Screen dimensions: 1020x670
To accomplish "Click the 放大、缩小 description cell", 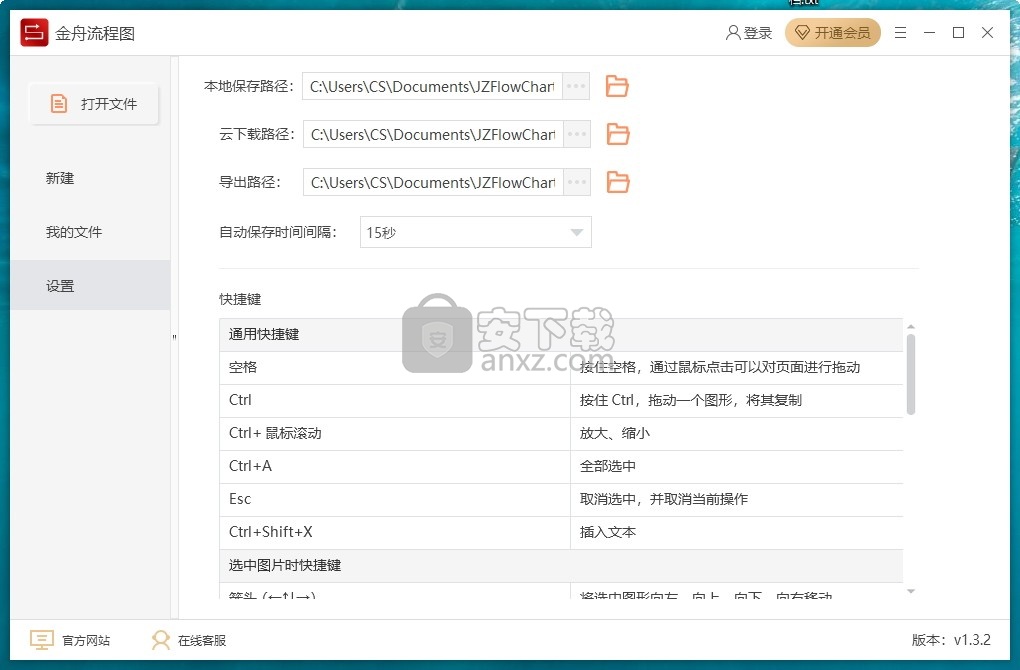I will pos(737,433).
